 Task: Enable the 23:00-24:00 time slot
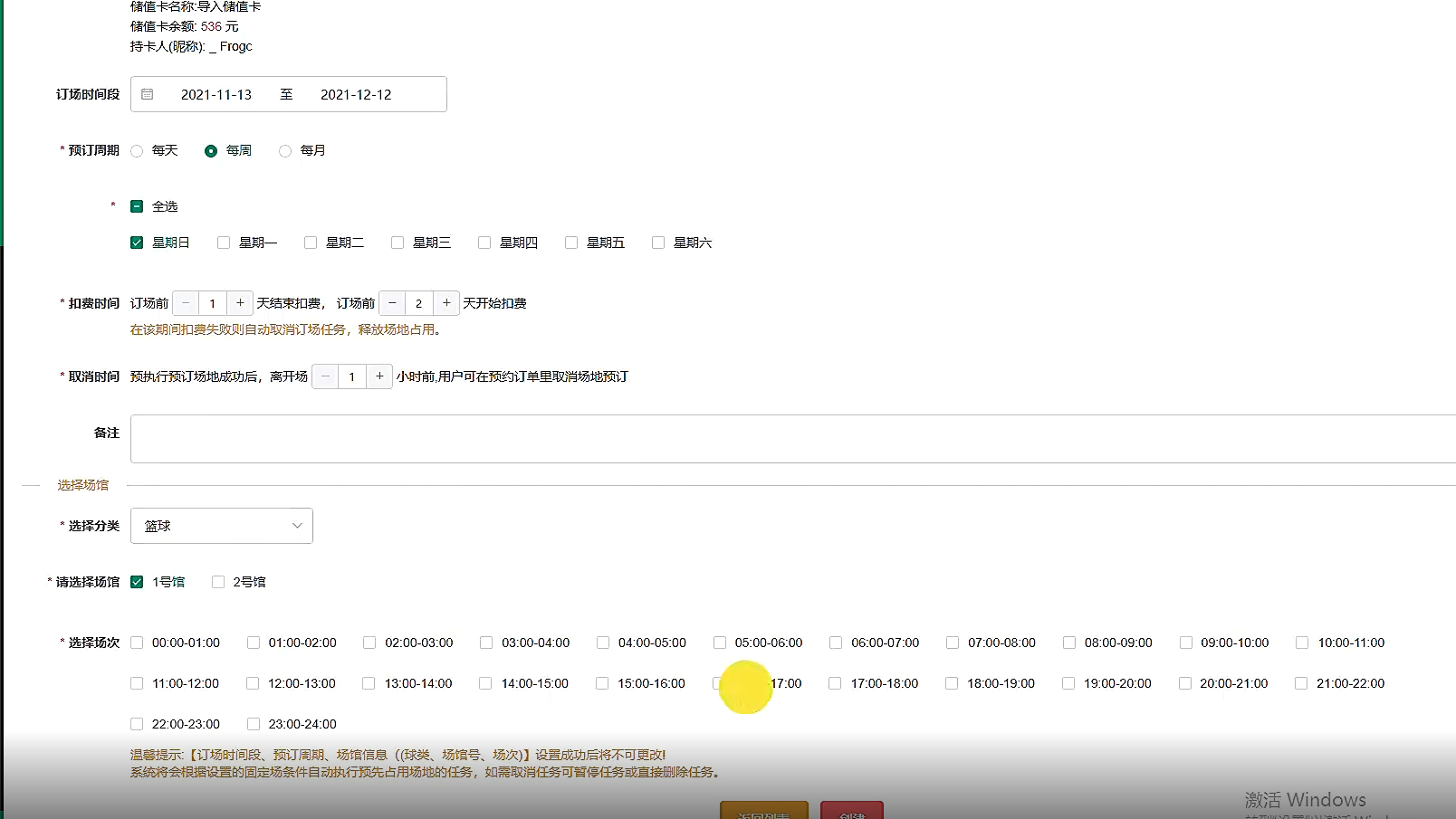pyautogui.click(x=253, y=723)
